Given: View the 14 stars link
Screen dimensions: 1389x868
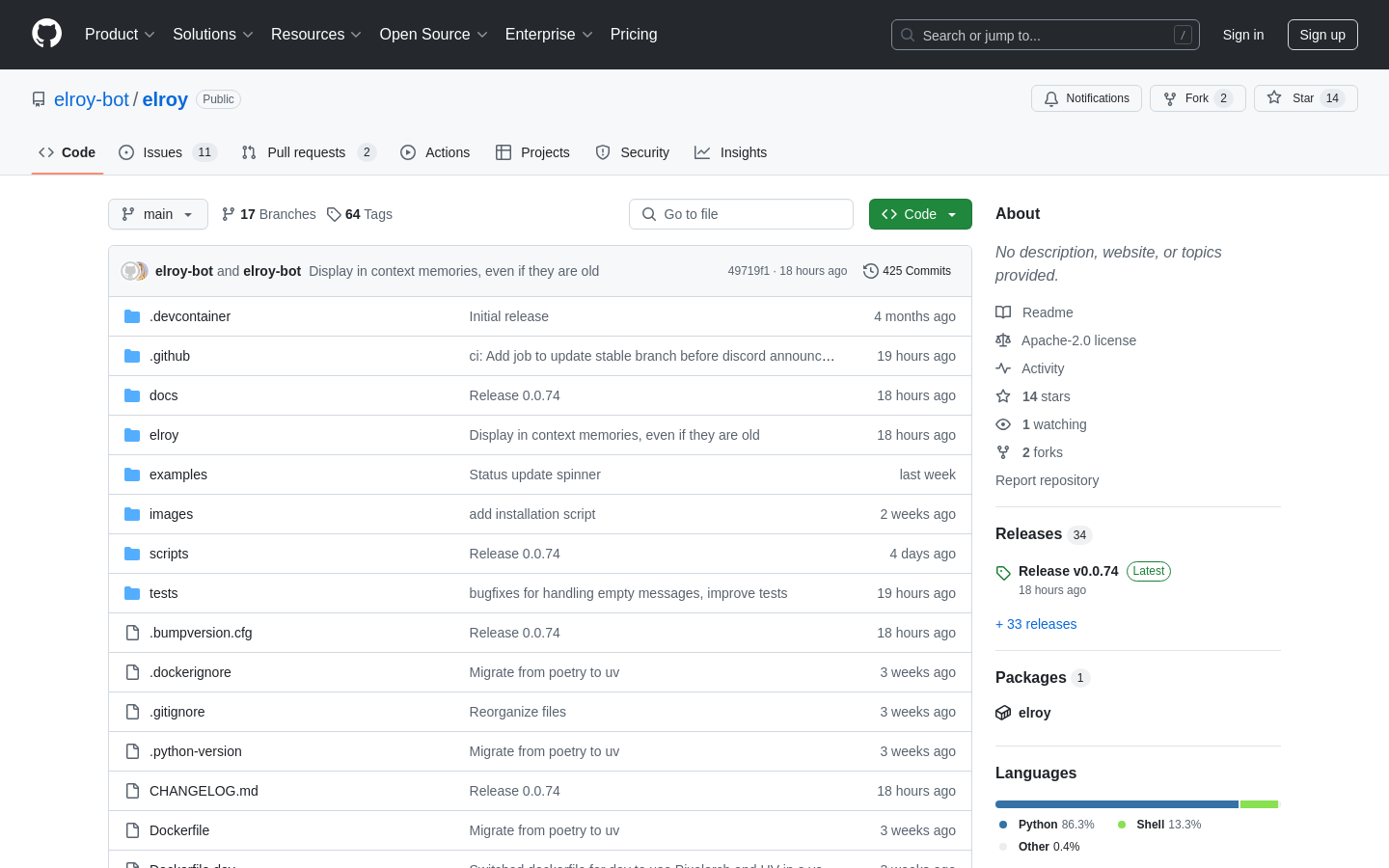Looking at the screenshot, I should pos(1033,396).
